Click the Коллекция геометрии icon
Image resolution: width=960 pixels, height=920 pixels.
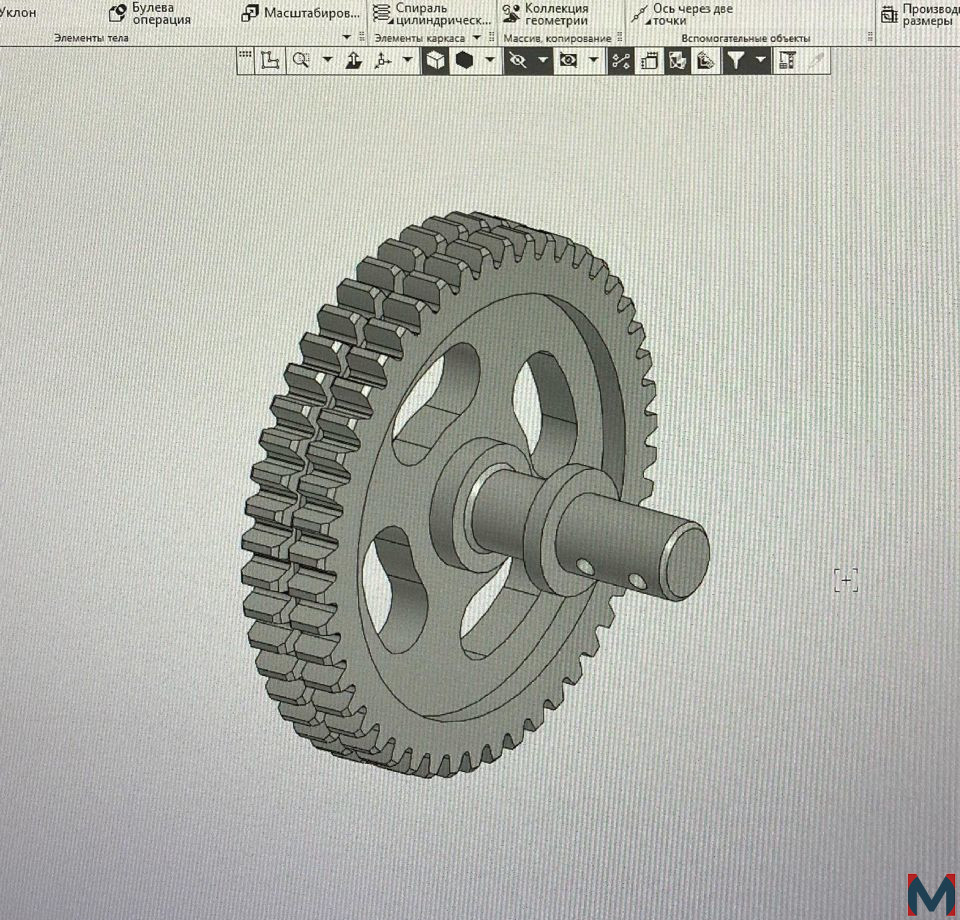click(511, 13)
